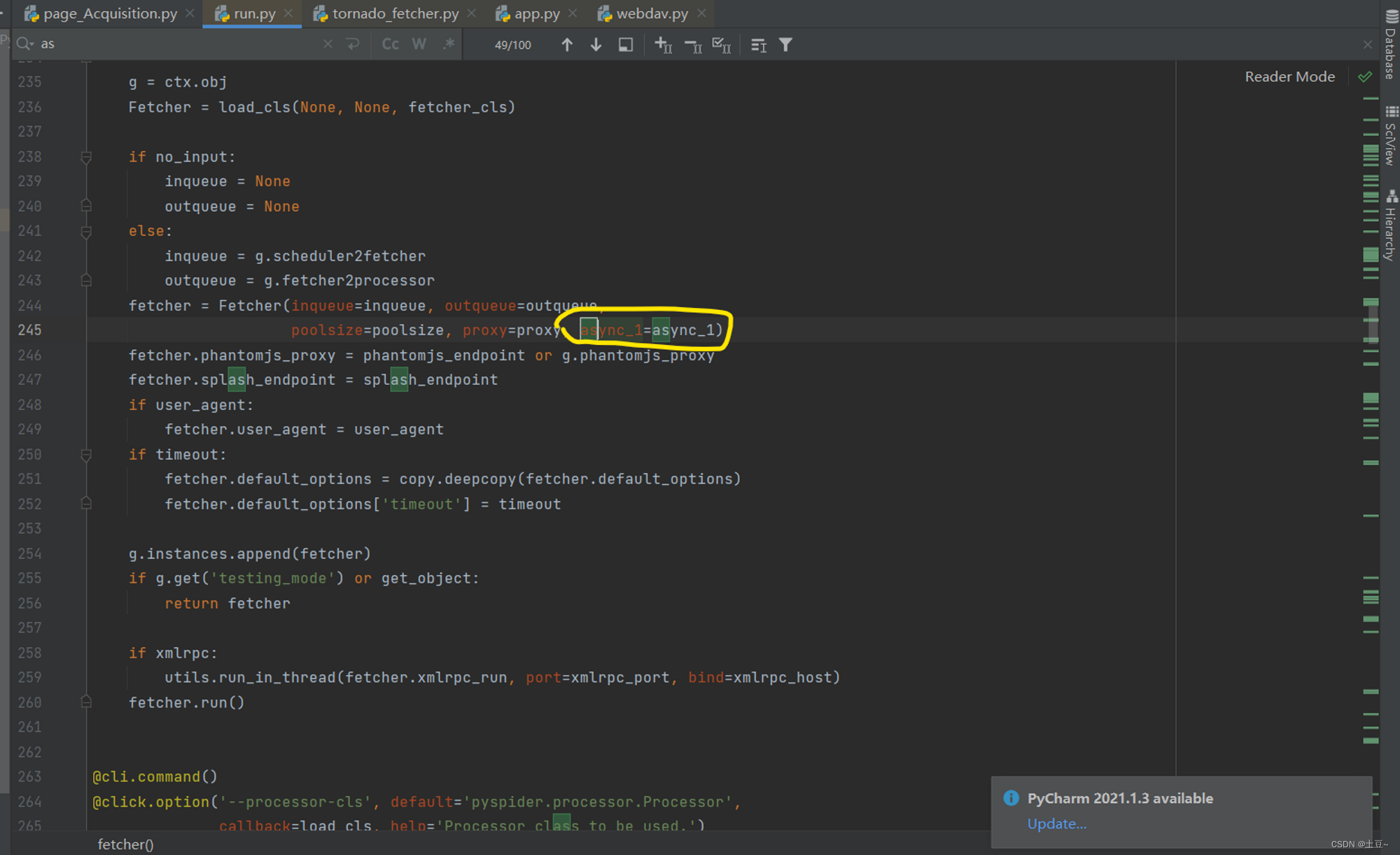Unselect occurrence icon in search bar

tap(693, 45)
